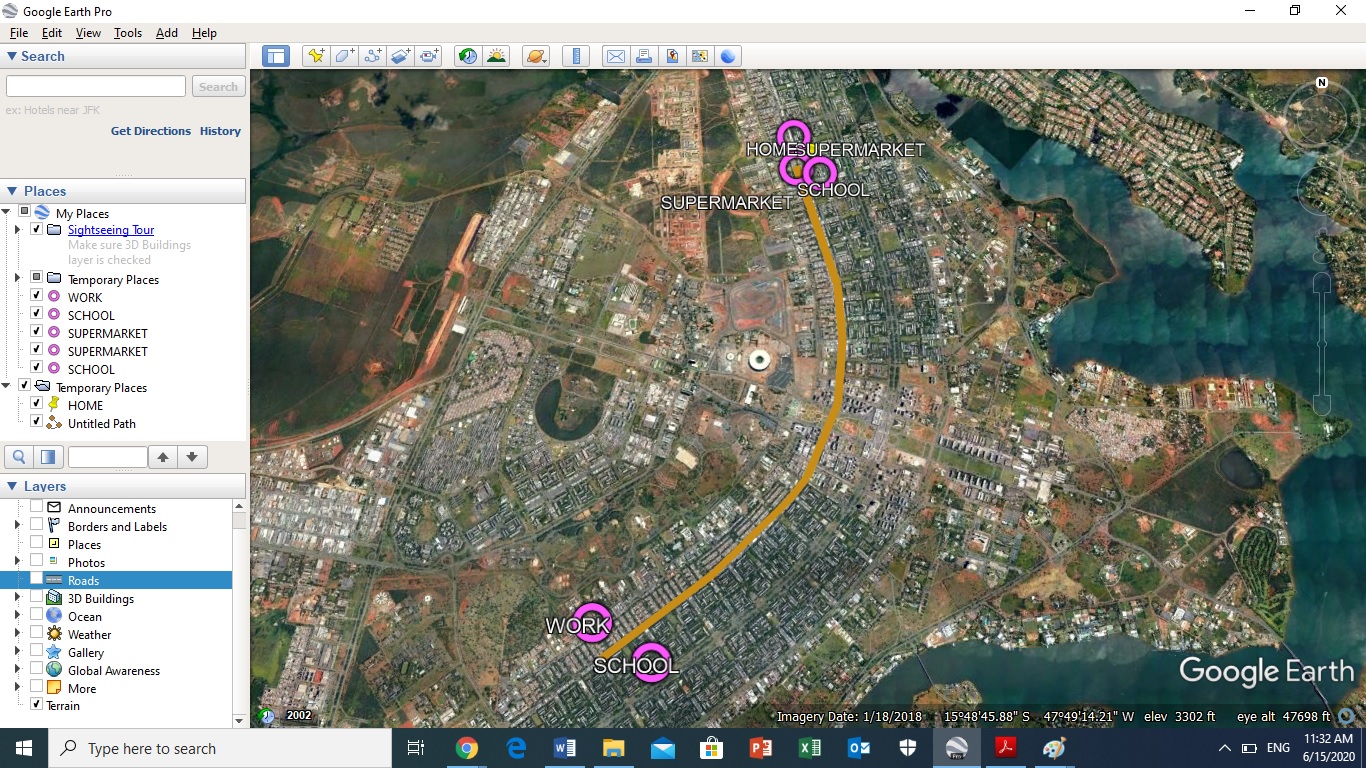Click the zoom slider on the map

coord(1322,342)
